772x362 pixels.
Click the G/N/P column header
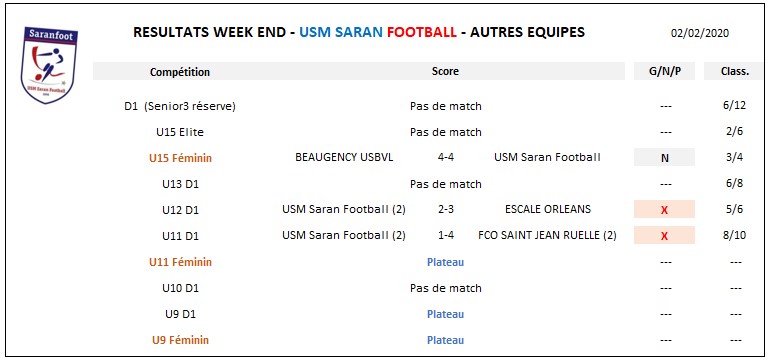[664, 71]
